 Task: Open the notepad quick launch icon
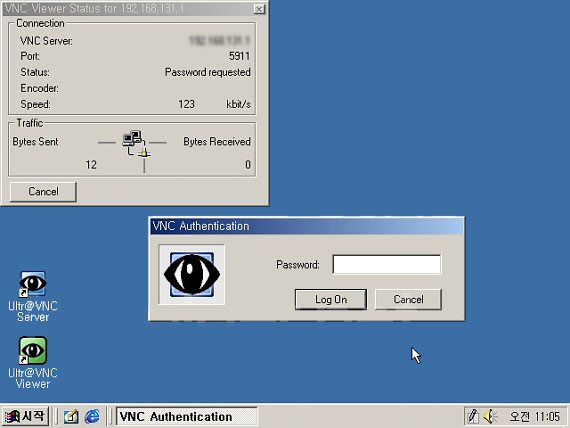[71, 416]
